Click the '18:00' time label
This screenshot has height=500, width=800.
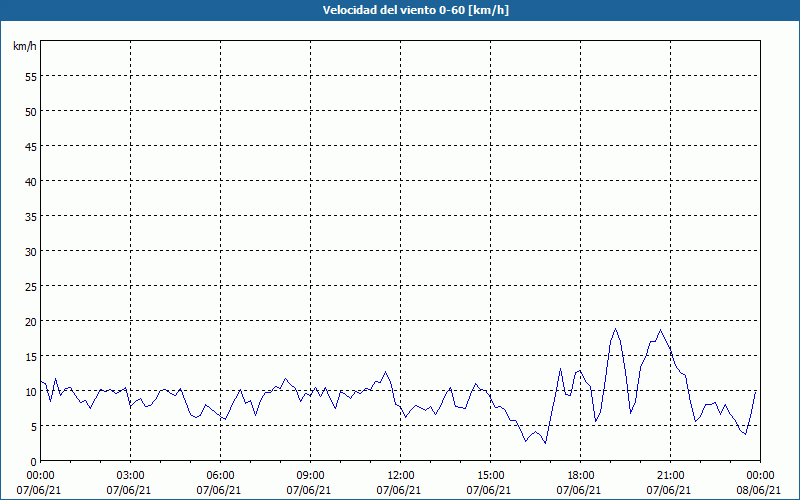click(x=581, y=476)
